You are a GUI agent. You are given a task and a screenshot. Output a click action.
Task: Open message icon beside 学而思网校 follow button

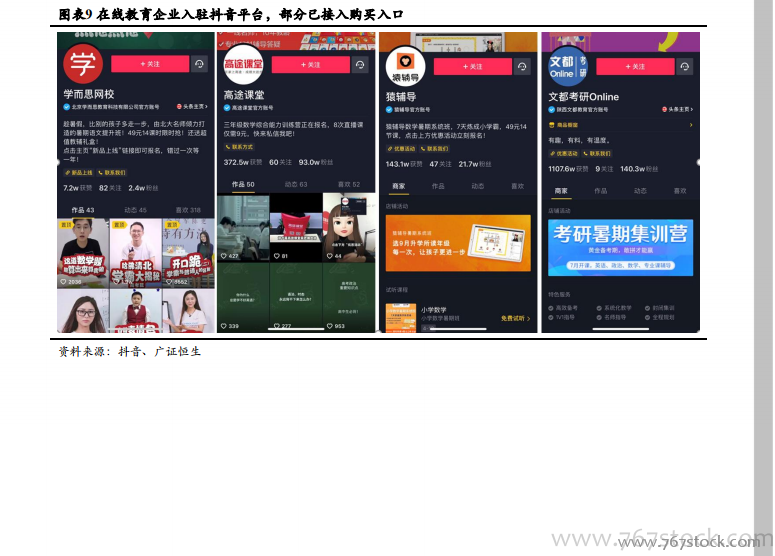click(x=199, y=64)
